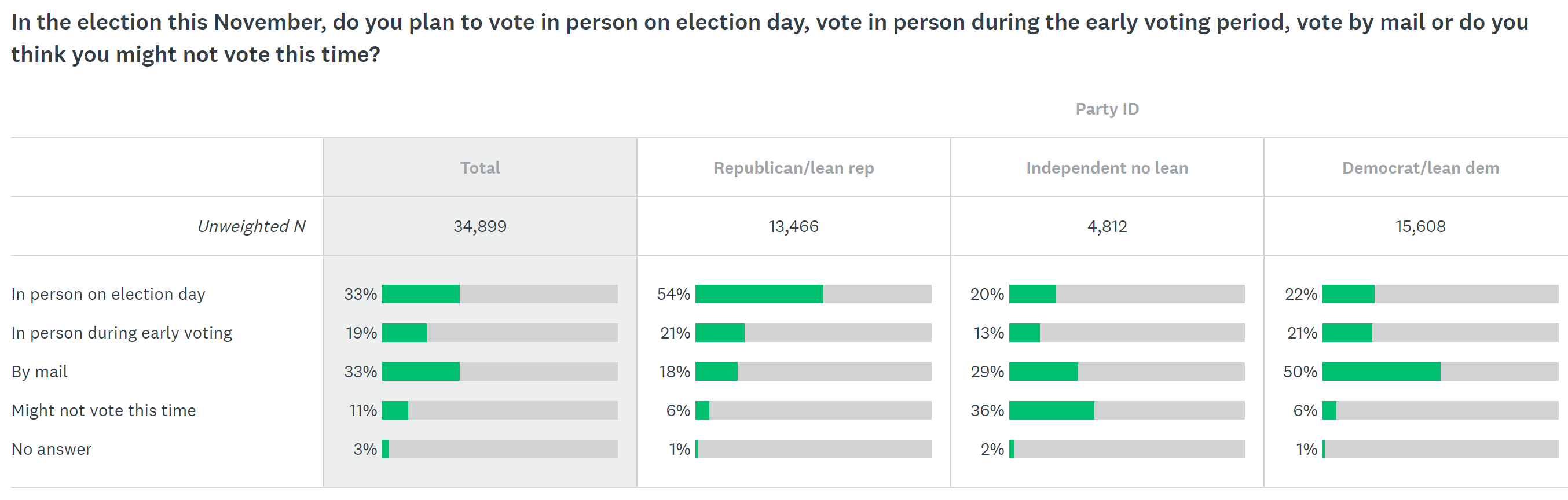Screen dimensions: 1568x500
Task: Click the 'No answer' row label
Action: 52,450
